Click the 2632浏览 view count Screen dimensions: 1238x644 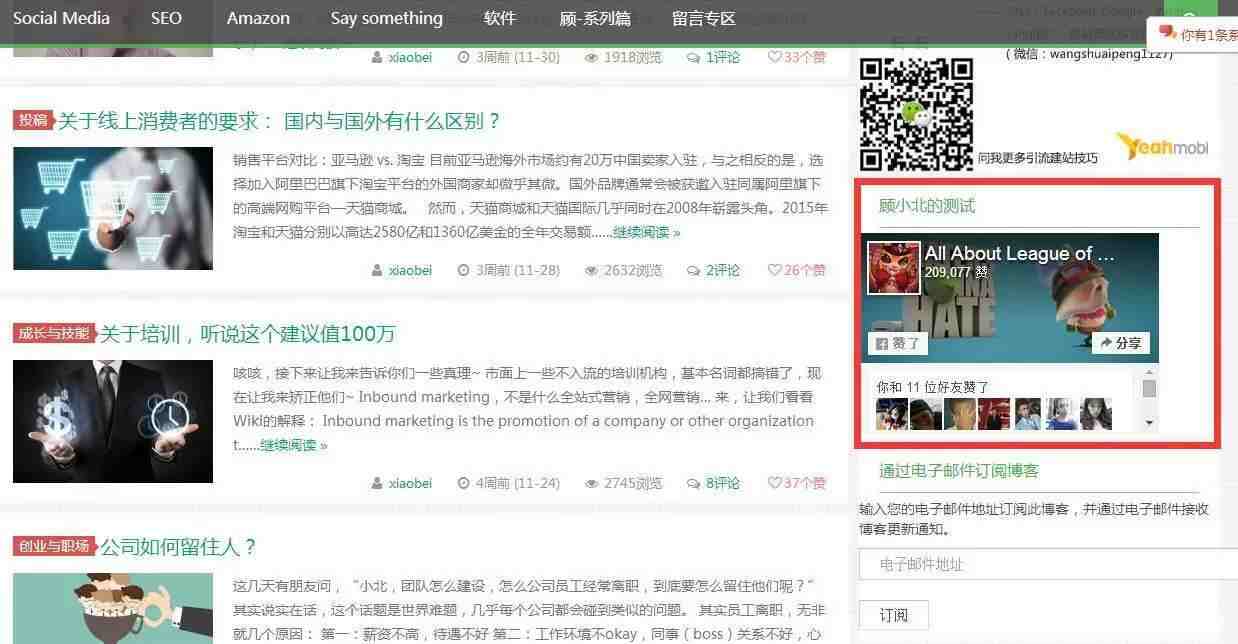coord(623,270)
